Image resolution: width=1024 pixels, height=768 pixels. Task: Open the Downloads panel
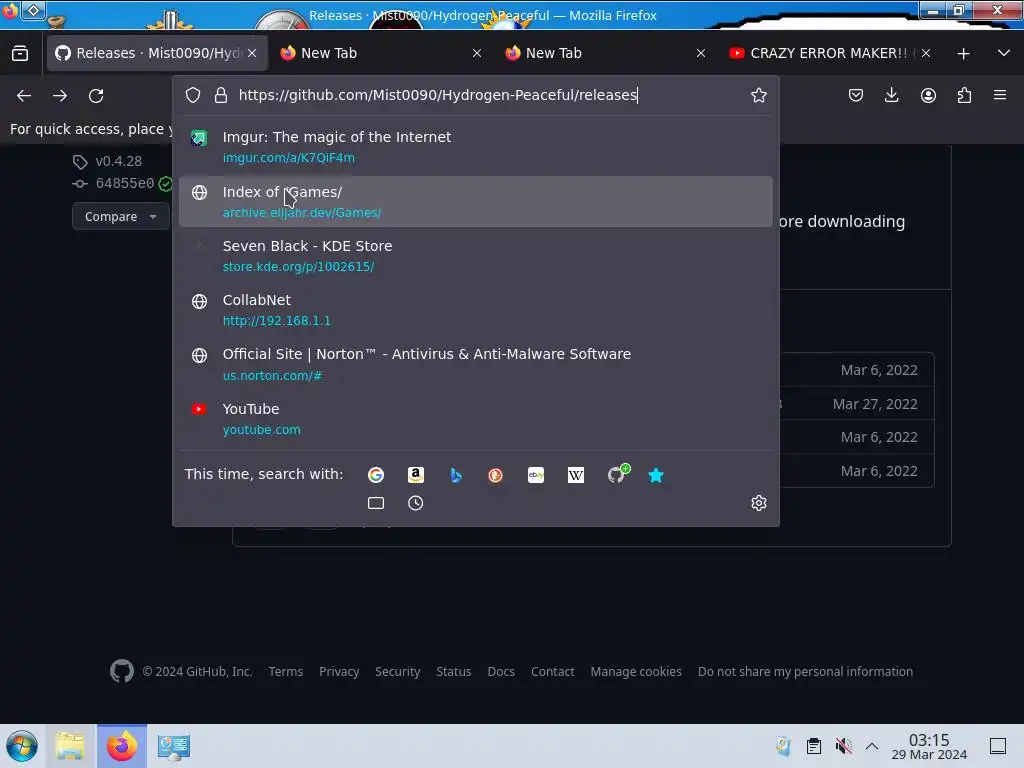[891, 95]
